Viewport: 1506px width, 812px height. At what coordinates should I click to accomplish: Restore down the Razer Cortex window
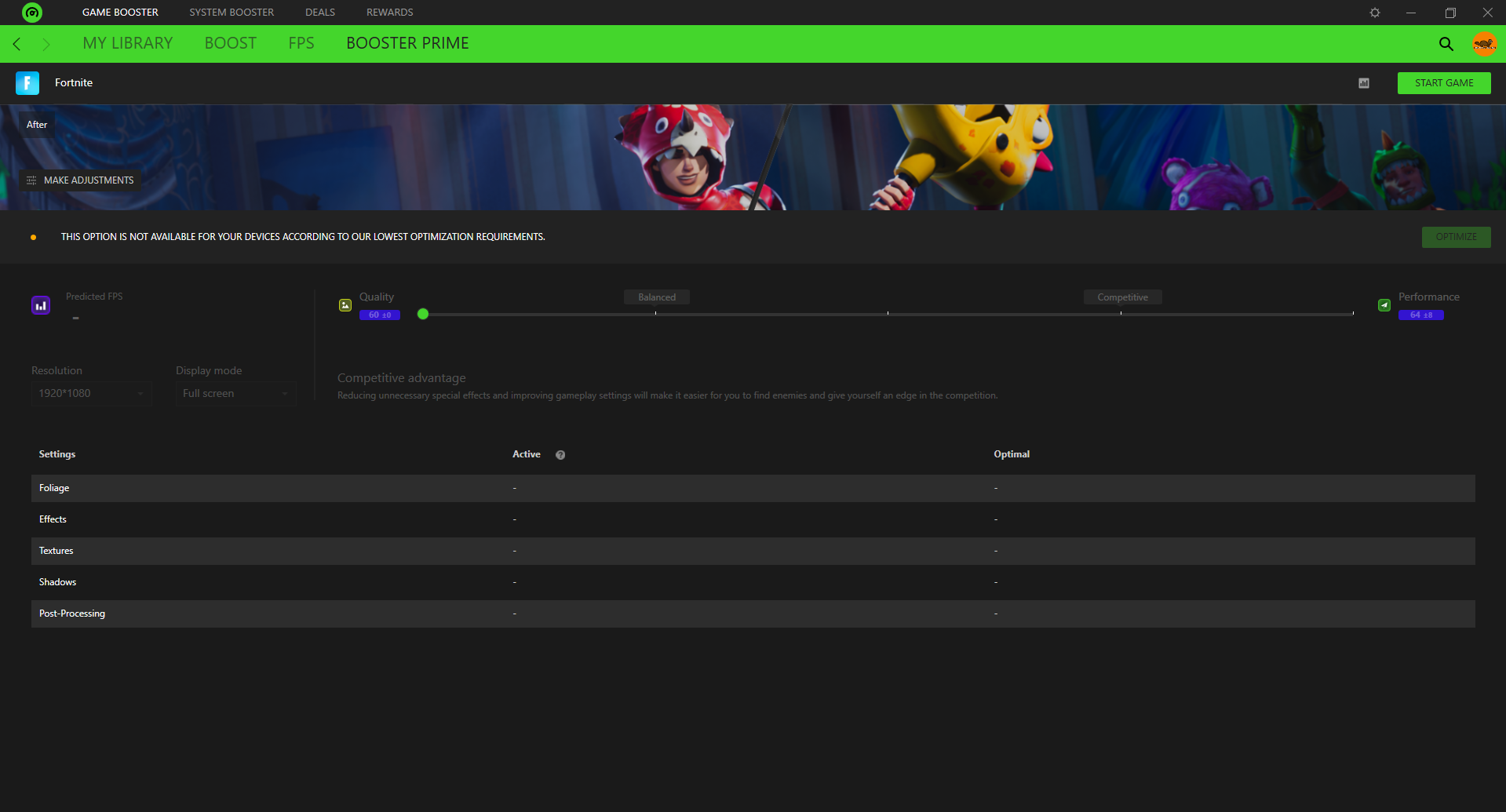tap(1450, 13)
